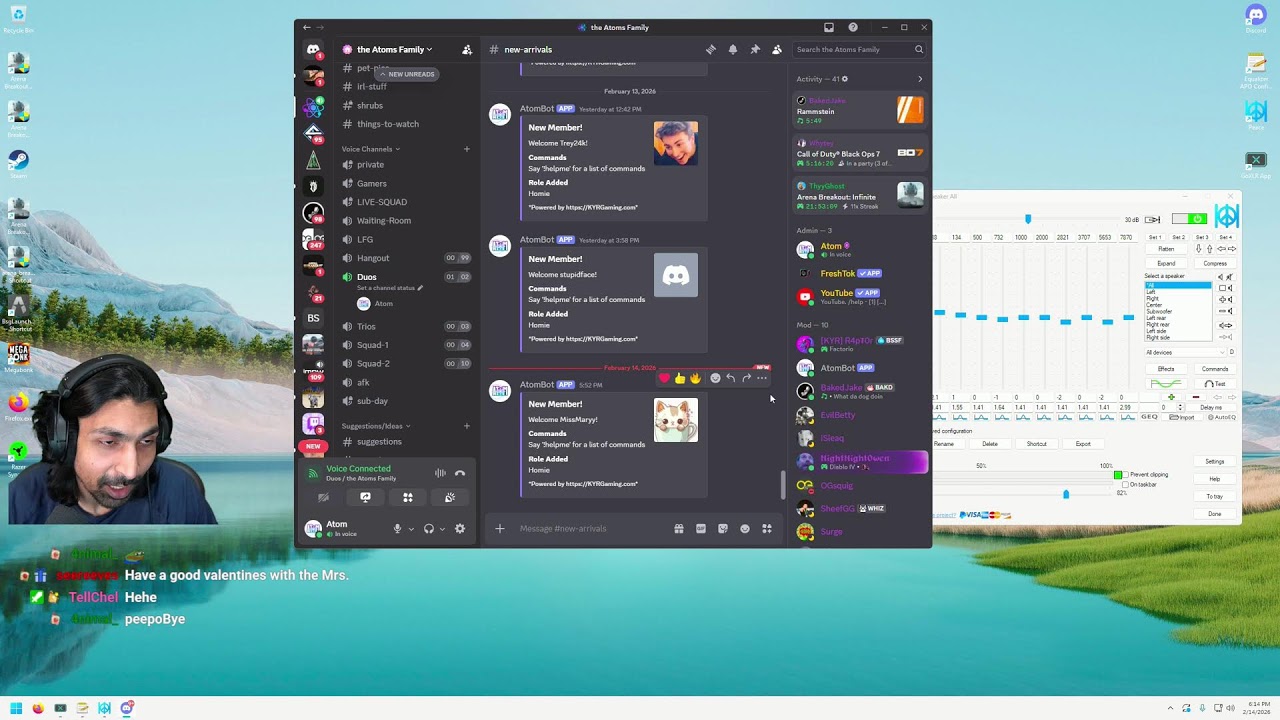The width and height of the screenshot is (1280, 720).
Task: Open the Discord inbox icon in title bar
Action: (x=828, y=27)
